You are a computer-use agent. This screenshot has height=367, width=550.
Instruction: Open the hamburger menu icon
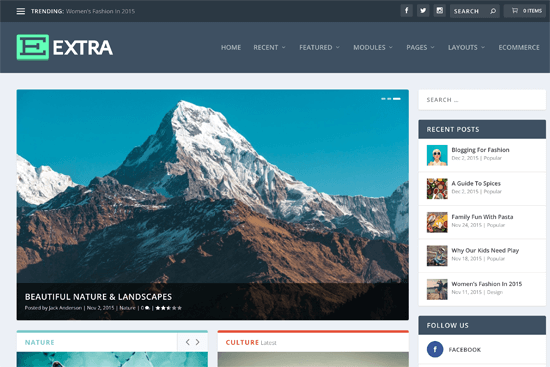[21, 11]
